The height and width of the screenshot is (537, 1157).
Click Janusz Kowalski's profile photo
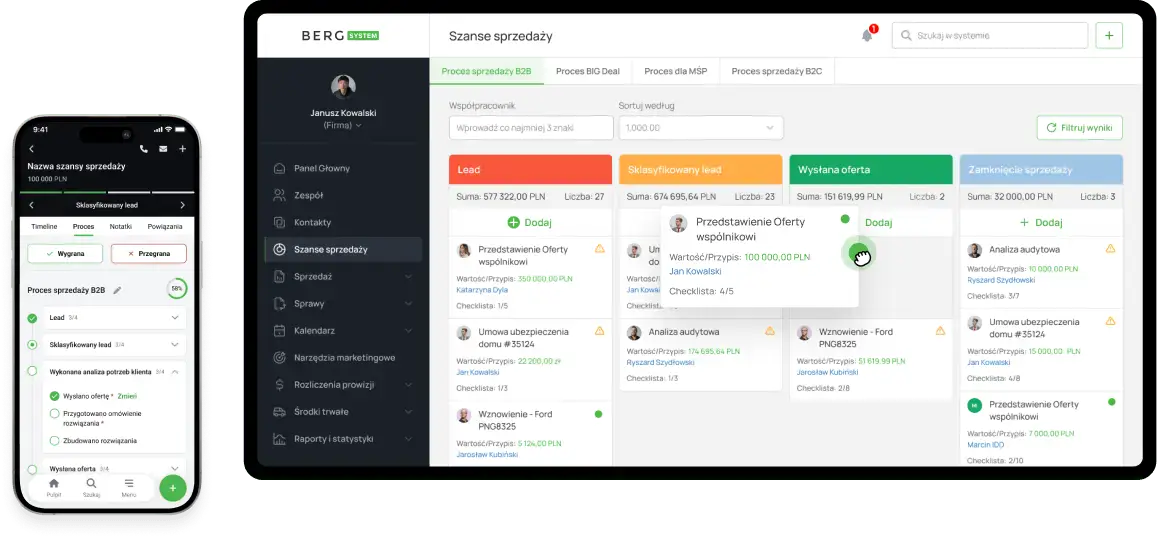click(343, 87)
